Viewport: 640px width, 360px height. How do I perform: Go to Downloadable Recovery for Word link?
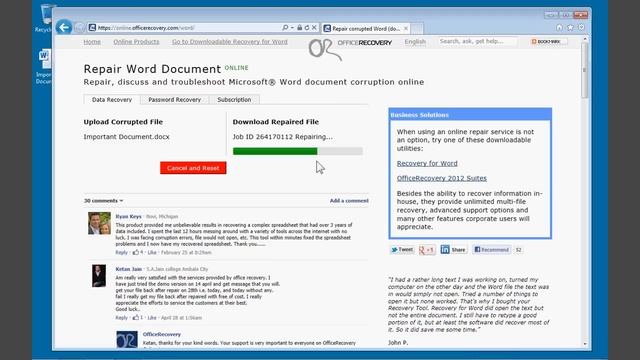click(229, 42)
